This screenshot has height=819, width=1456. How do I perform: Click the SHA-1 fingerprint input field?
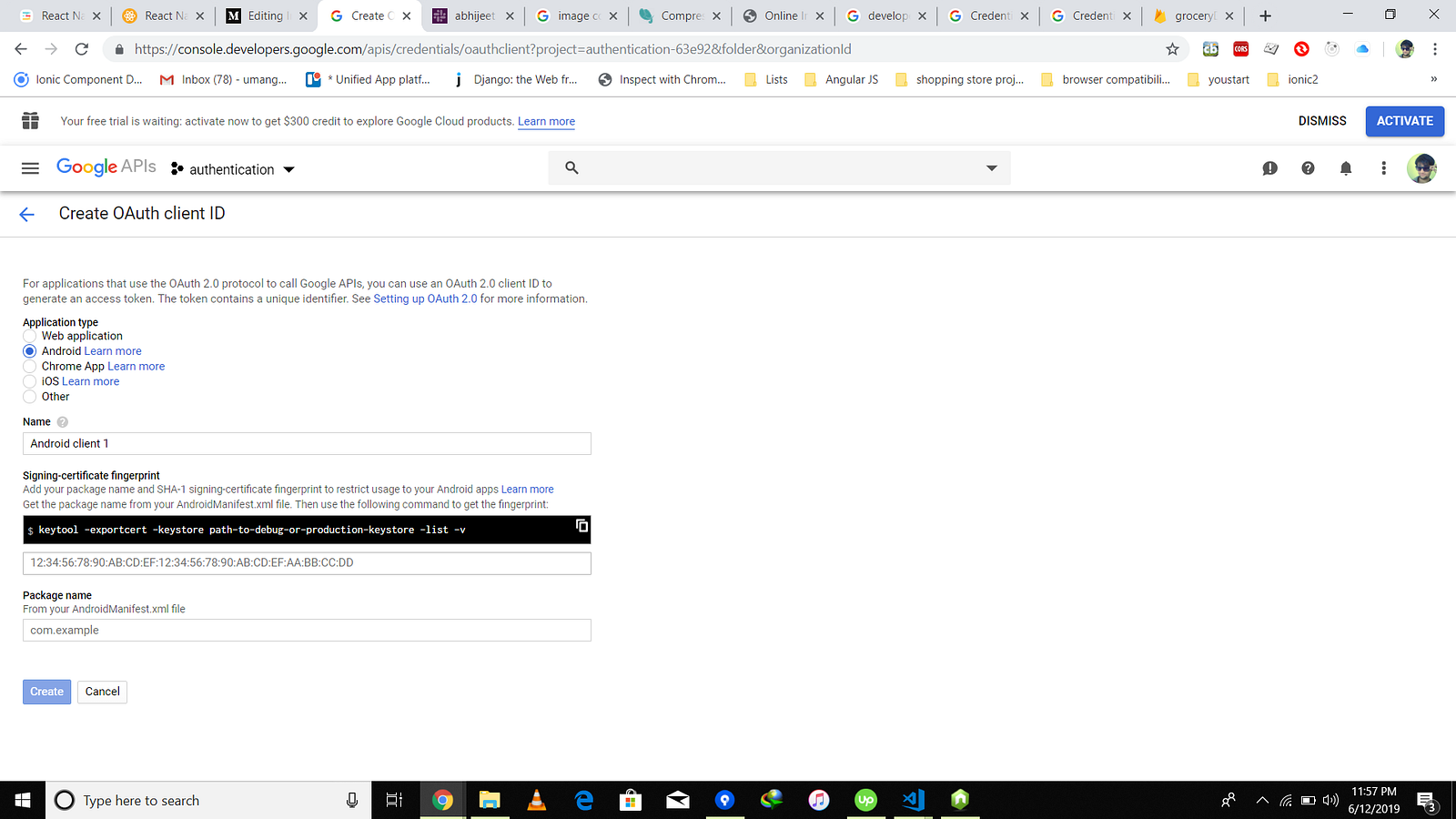click(307, 563)
